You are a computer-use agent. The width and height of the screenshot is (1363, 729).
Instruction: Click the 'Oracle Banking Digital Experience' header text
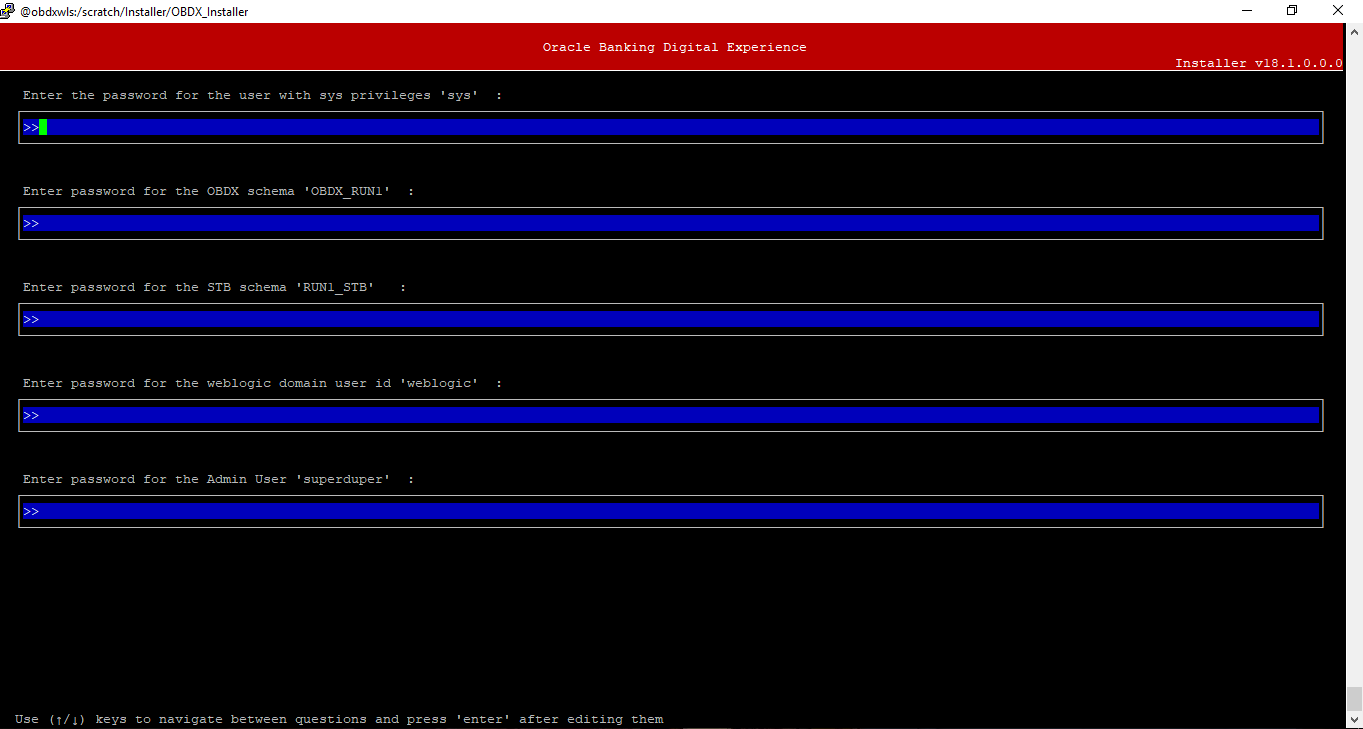[x=674, y=47]
